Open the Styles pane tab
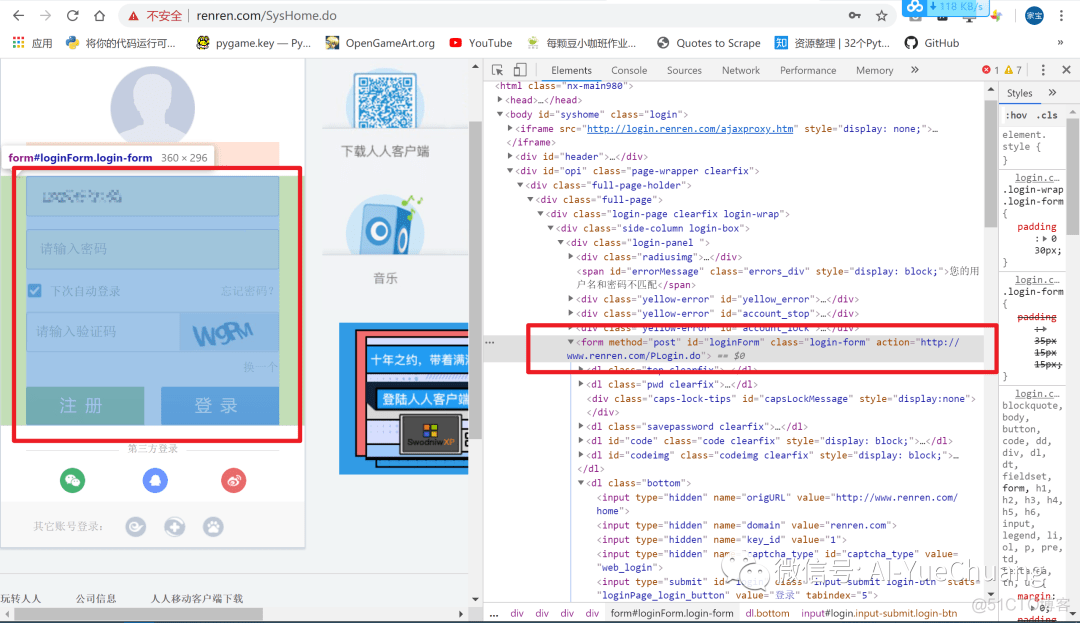Viewport: 1080px width, 623px height. click(1019, 93)
